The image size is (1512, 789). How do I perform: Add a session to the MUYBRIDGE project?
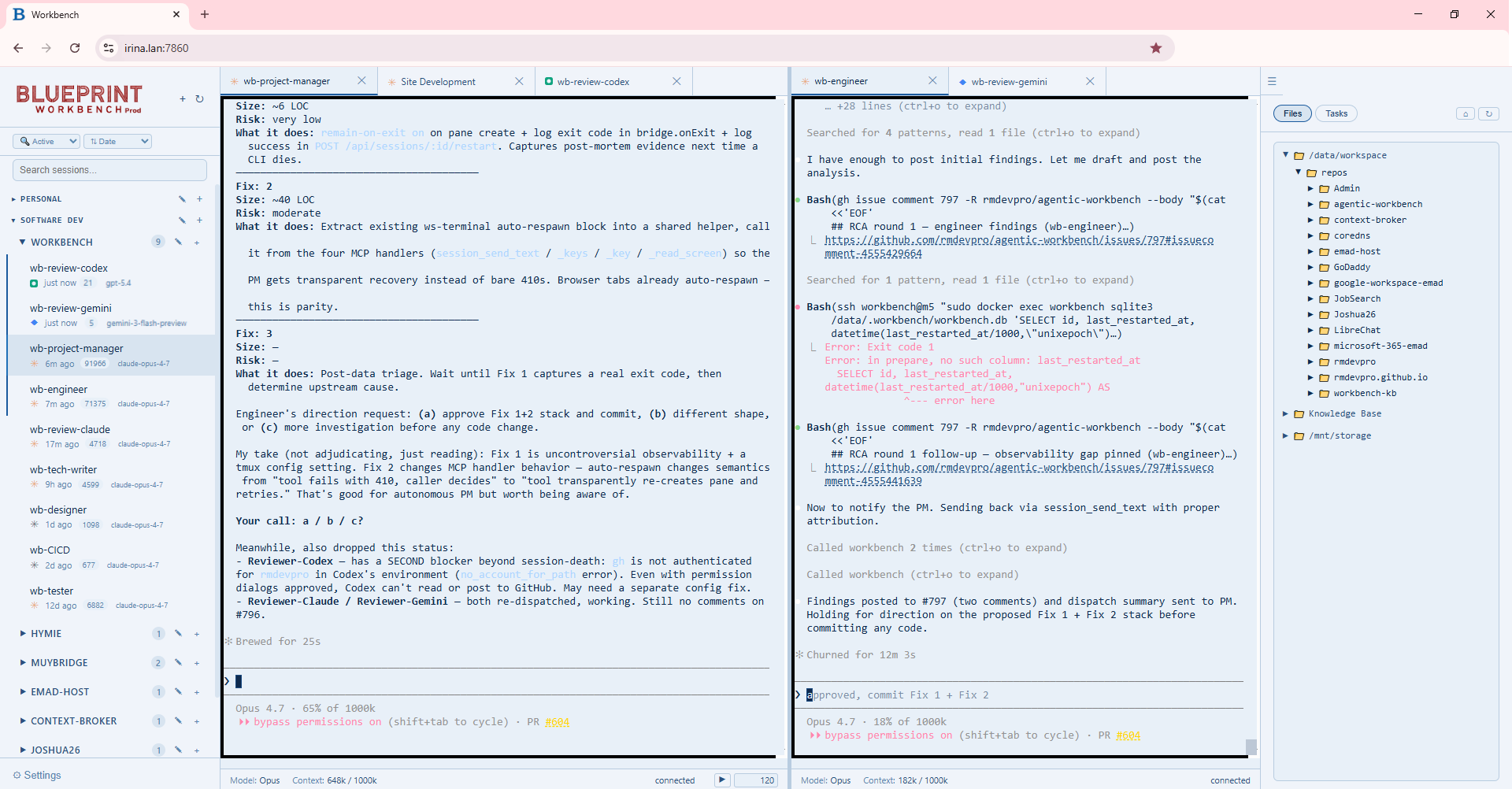pyautogui.click(x=197, y=663)
